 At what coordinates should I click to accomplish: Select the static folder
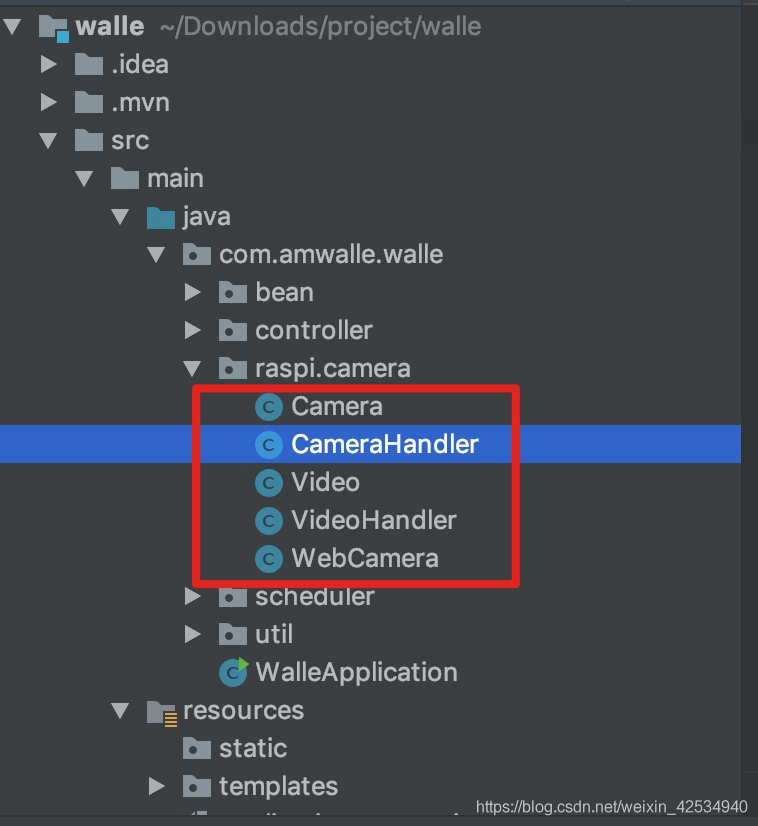pos(252,748)
